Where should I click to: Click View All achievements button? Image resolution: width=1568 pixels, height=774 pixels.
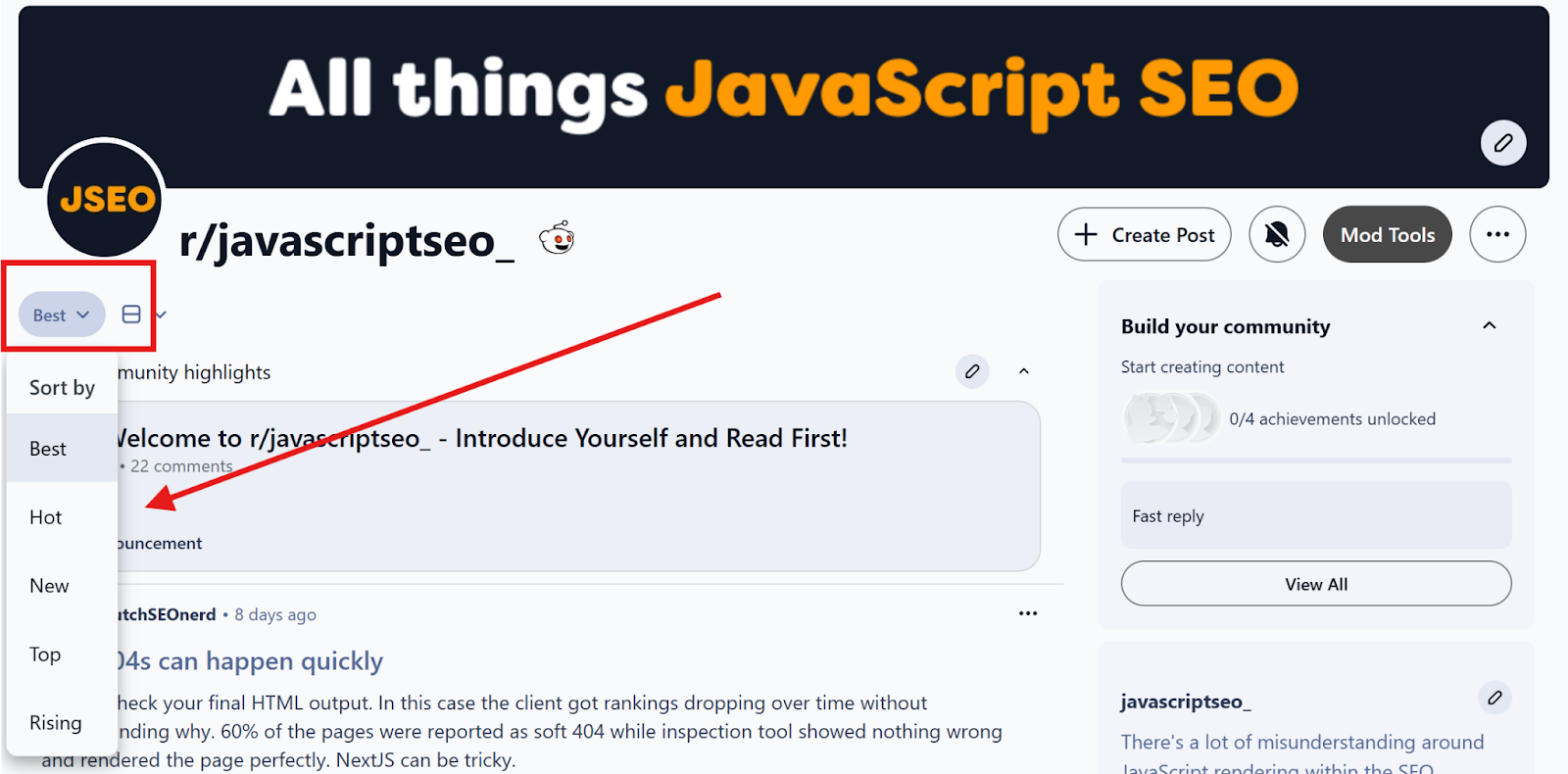point(1315,584)
